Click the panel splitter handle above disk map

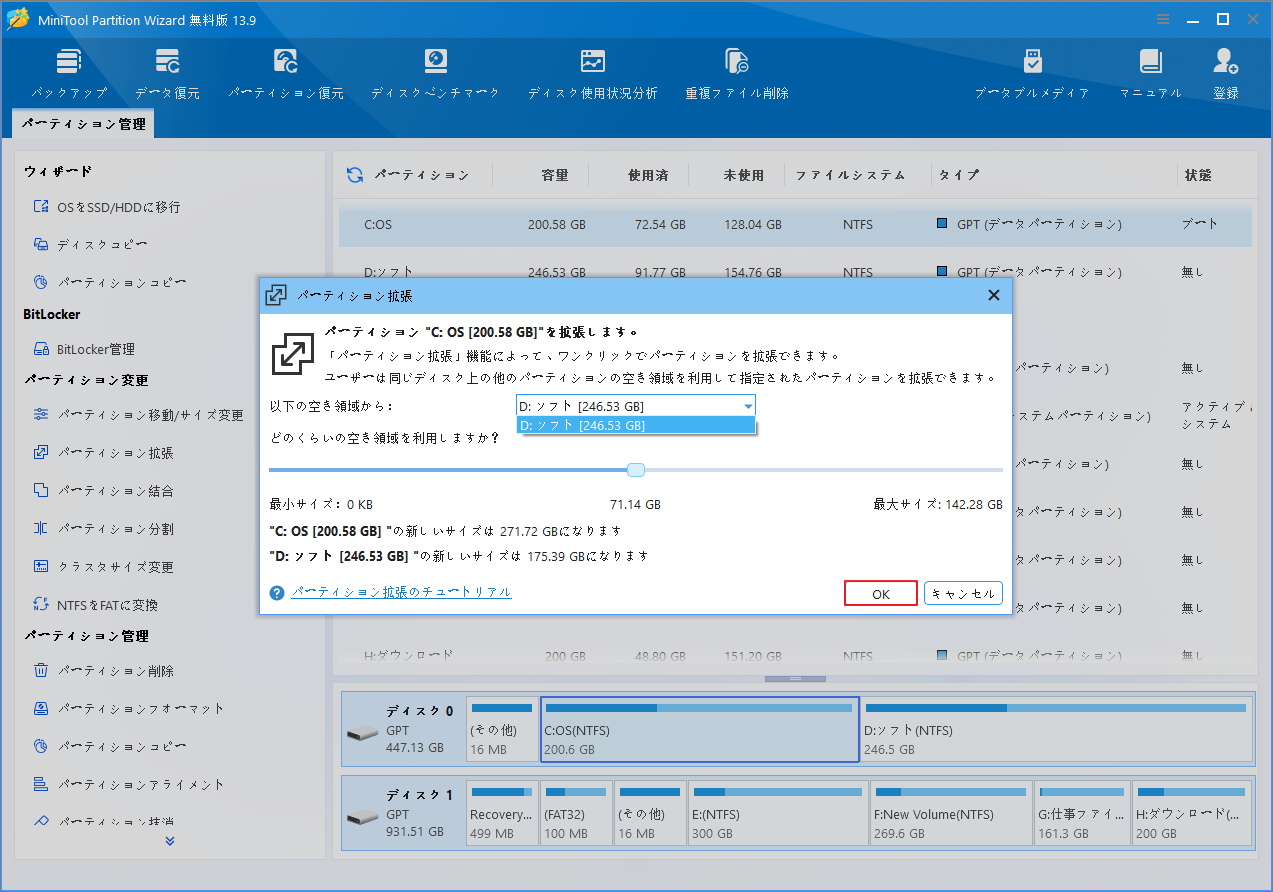(795, 679)
